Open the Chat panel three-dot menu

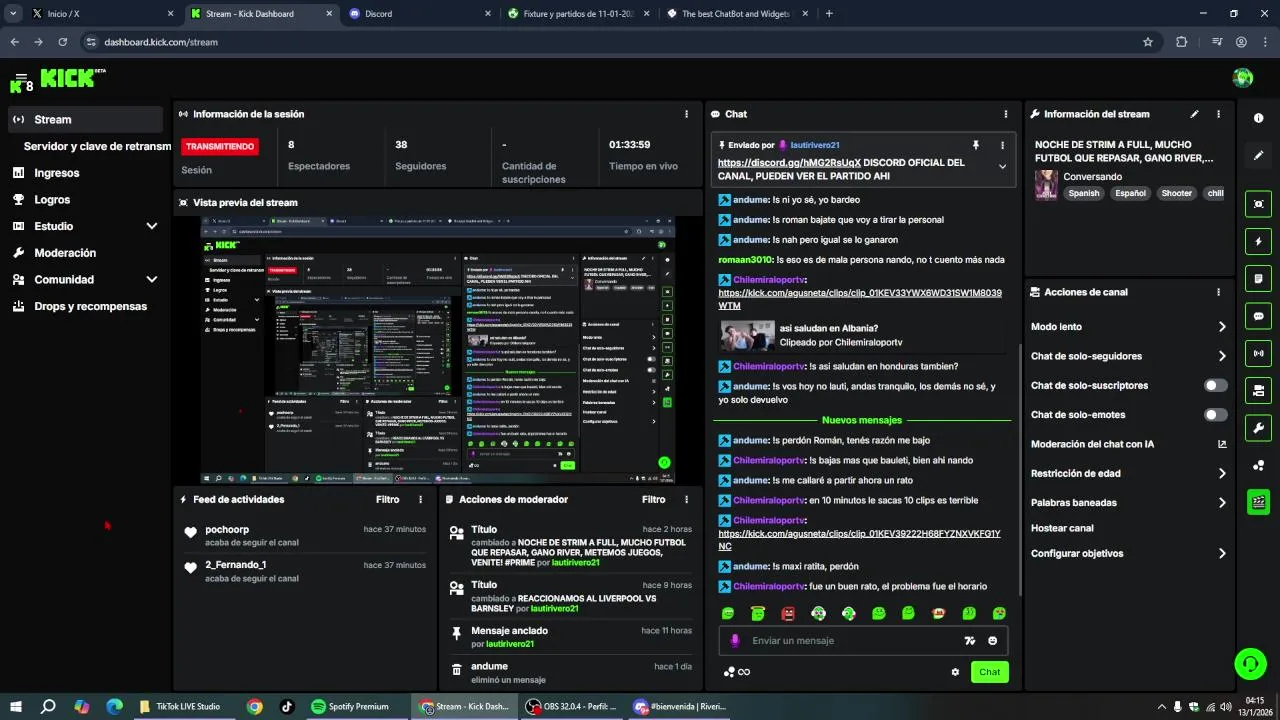(1005, 114)
